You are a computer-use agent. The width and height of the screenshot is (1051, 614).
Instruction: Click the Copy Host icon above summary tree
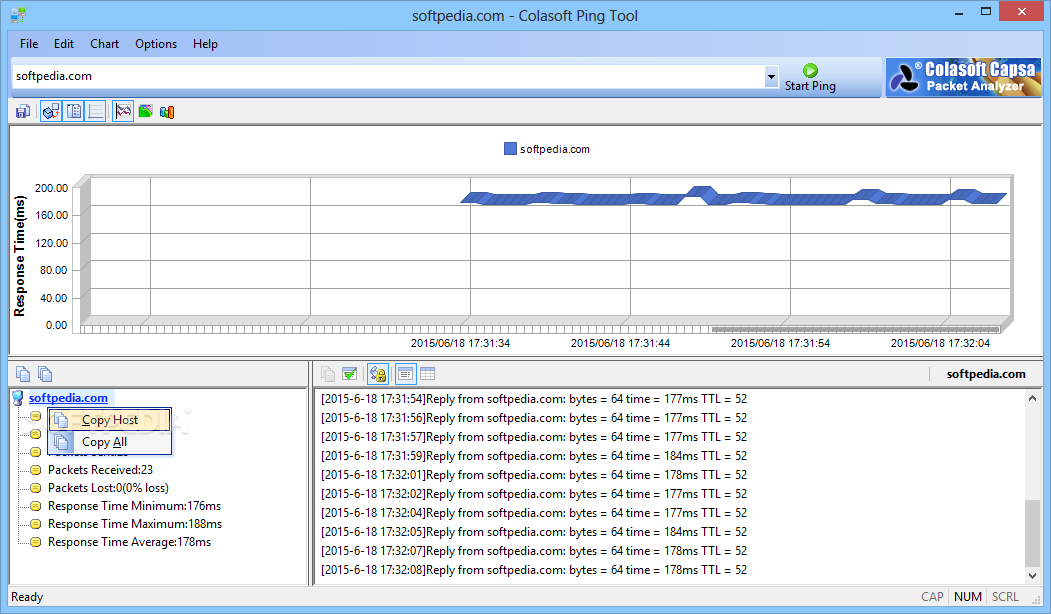(x=23, y=373)
